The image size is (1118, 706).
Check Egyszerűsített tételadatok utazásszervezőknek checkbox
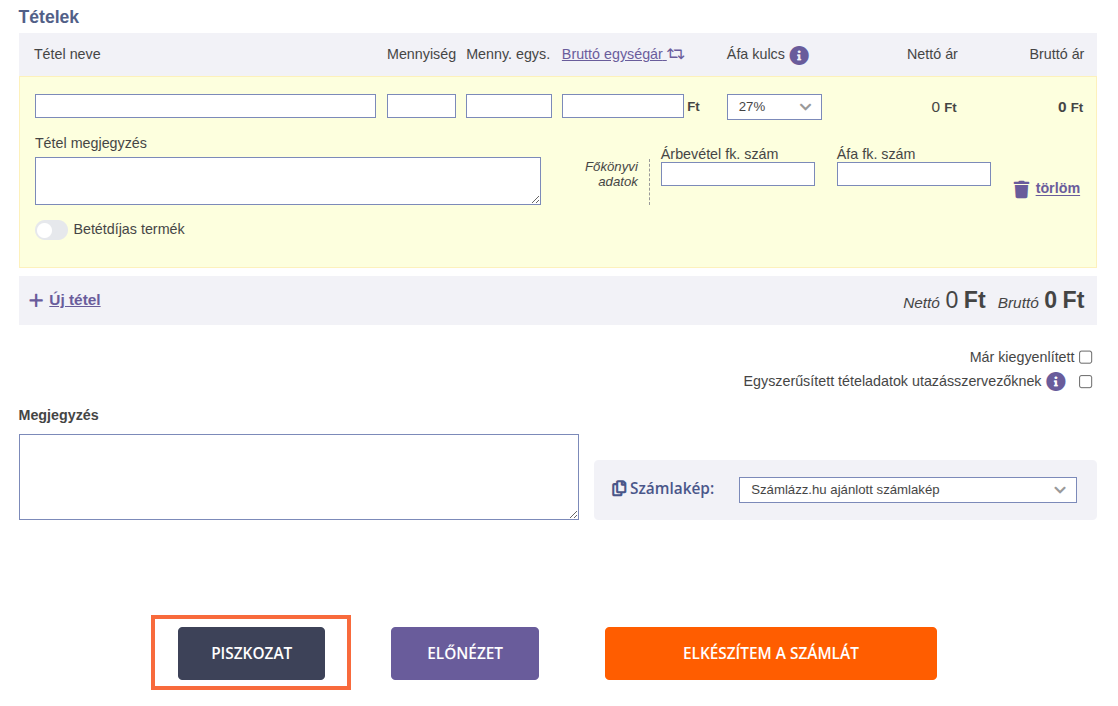(x=1085, y=382)
